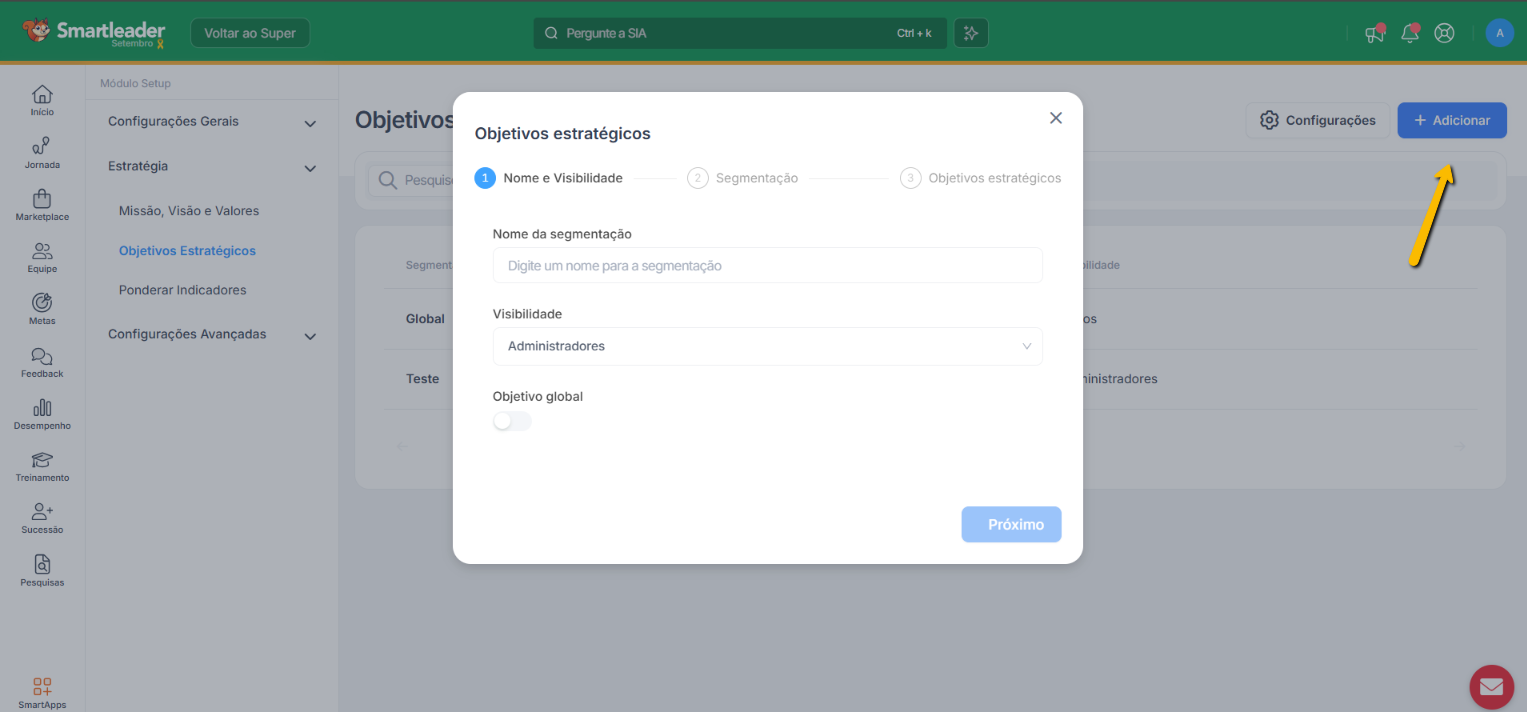
Task: Select Ponderar Indicadores menu item
Action: coord(182,290)
